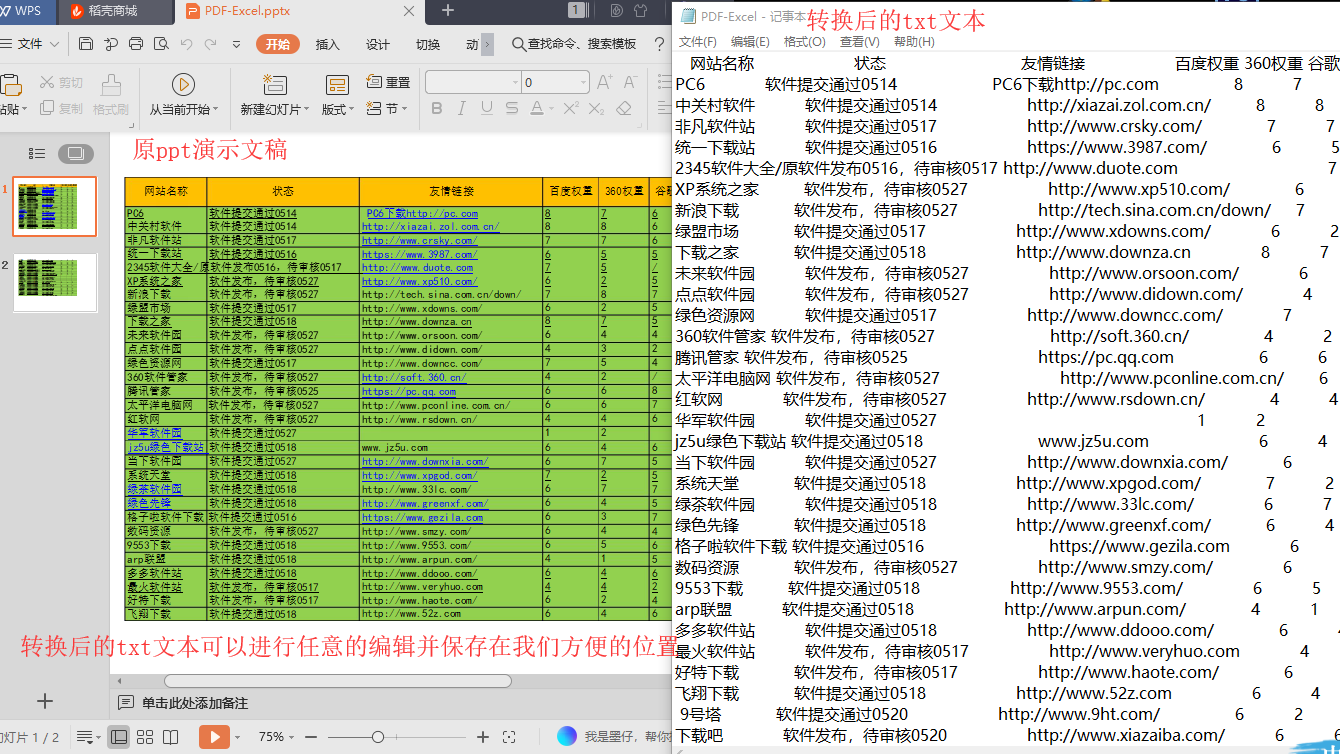Open new tab with plus in WPS title bar
Viewport: 1340px width, 754px height.
448,10
